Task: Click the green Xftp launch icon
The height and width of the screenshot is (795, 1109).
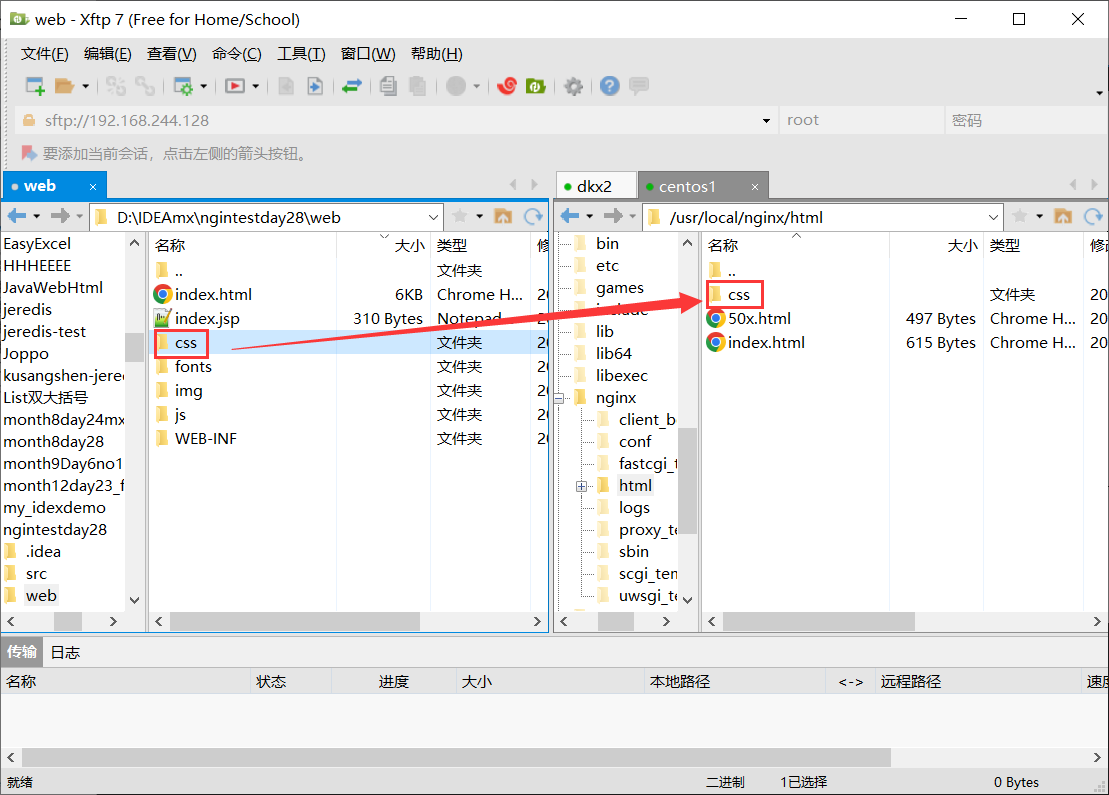Action: 535,86
